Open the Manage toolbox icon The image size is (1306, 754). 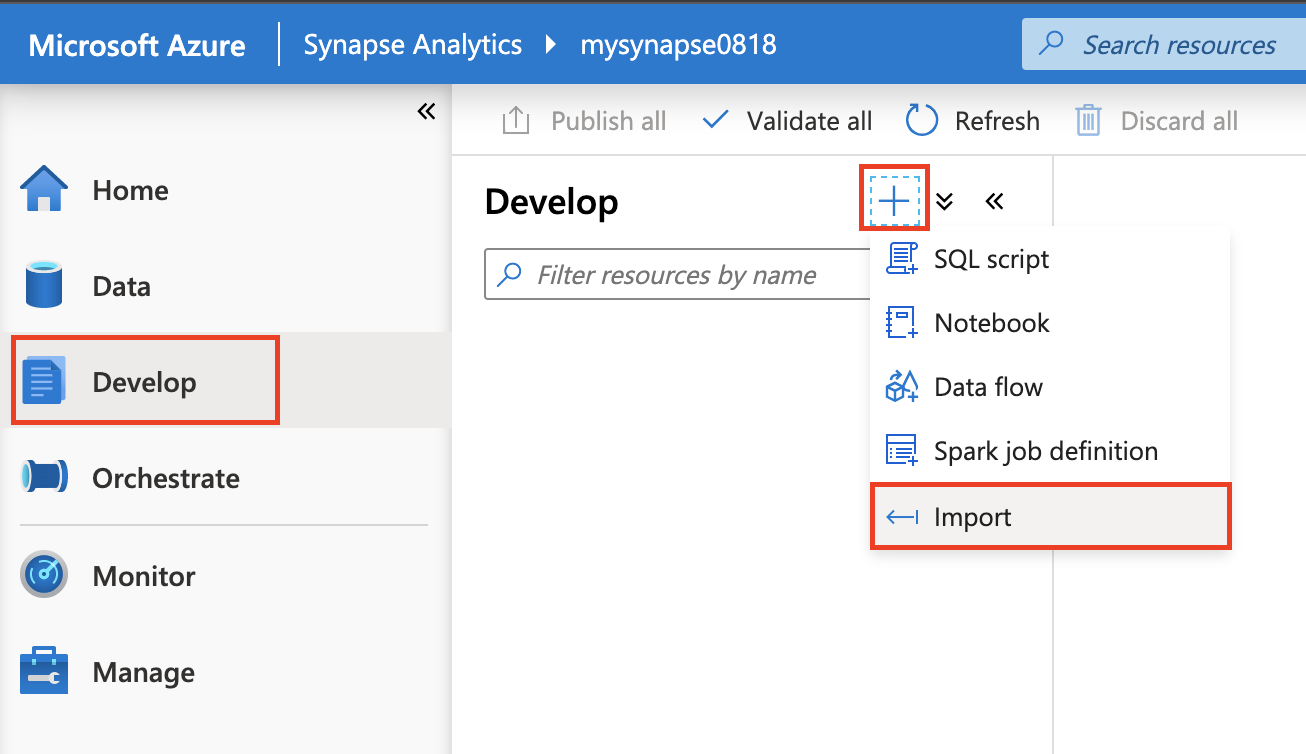click(x=44, y=671)
